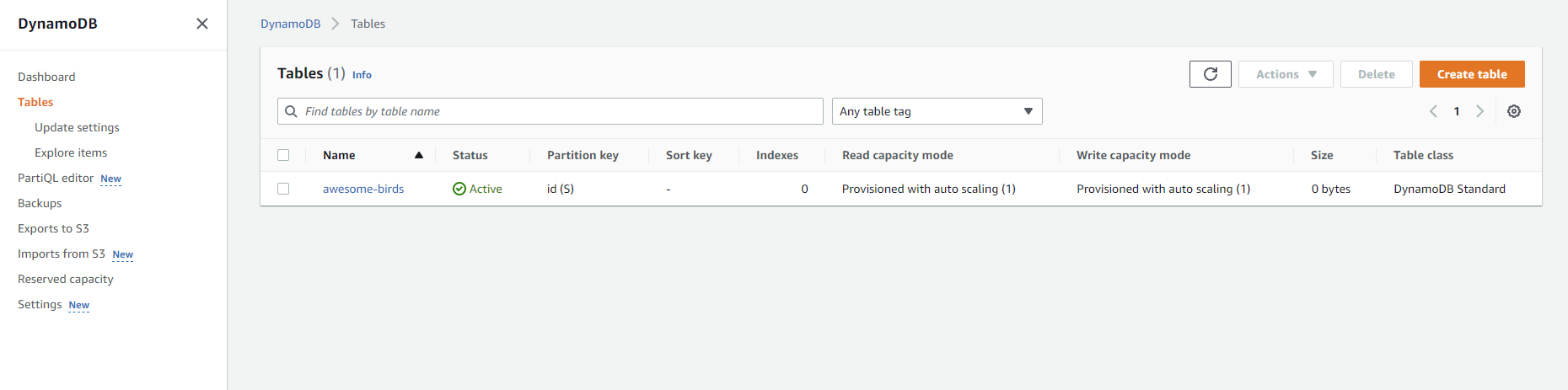Image resolution: width=1568 pixels, height=390 pixels.
Task: Open the Actions dropdown menu
Action: [x=1286, y=74]
